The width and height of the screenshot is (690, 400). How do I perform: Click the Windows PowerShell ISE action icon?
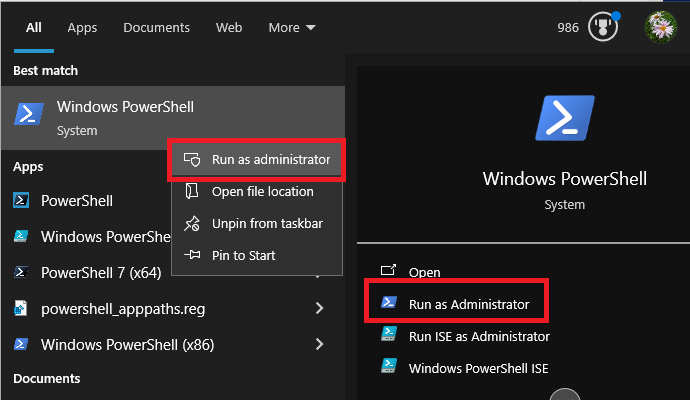pyautogui.click(x=389, y=366)
